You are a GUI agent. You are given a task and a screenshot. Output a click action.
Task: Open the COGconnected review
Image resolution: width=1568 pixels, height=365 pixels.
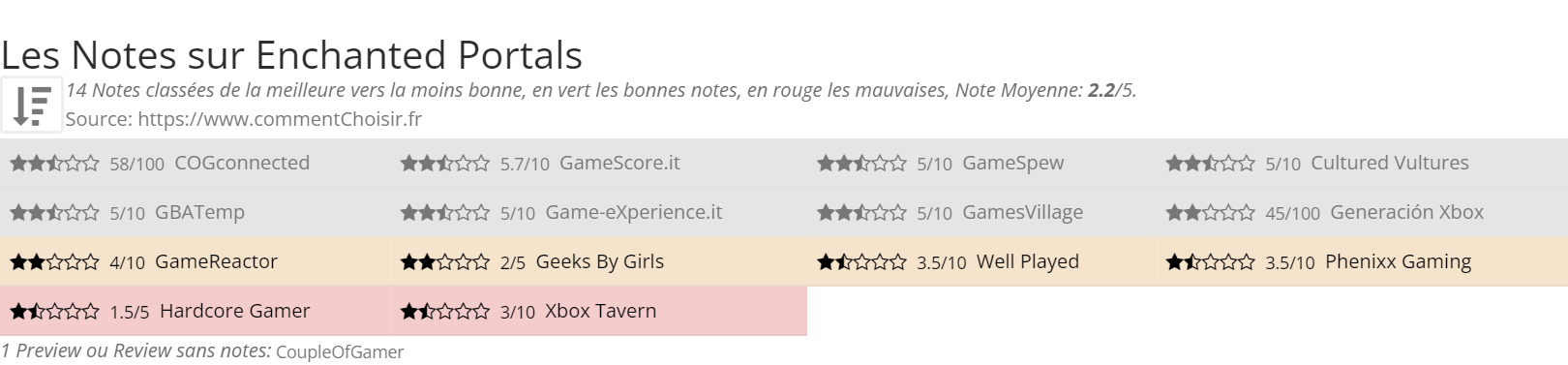(x=242, y=163)
